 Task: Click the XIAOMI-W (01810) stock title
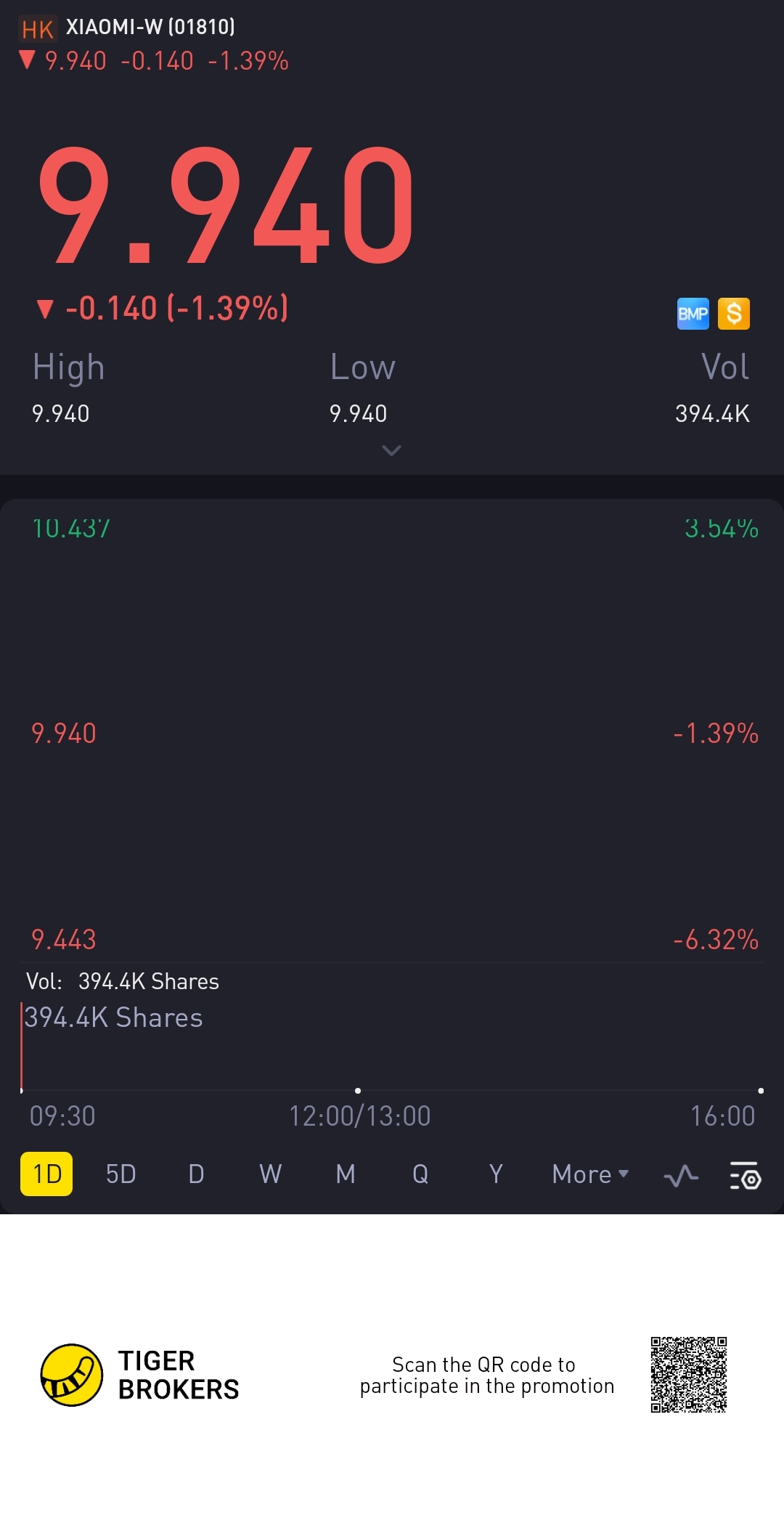150,28
